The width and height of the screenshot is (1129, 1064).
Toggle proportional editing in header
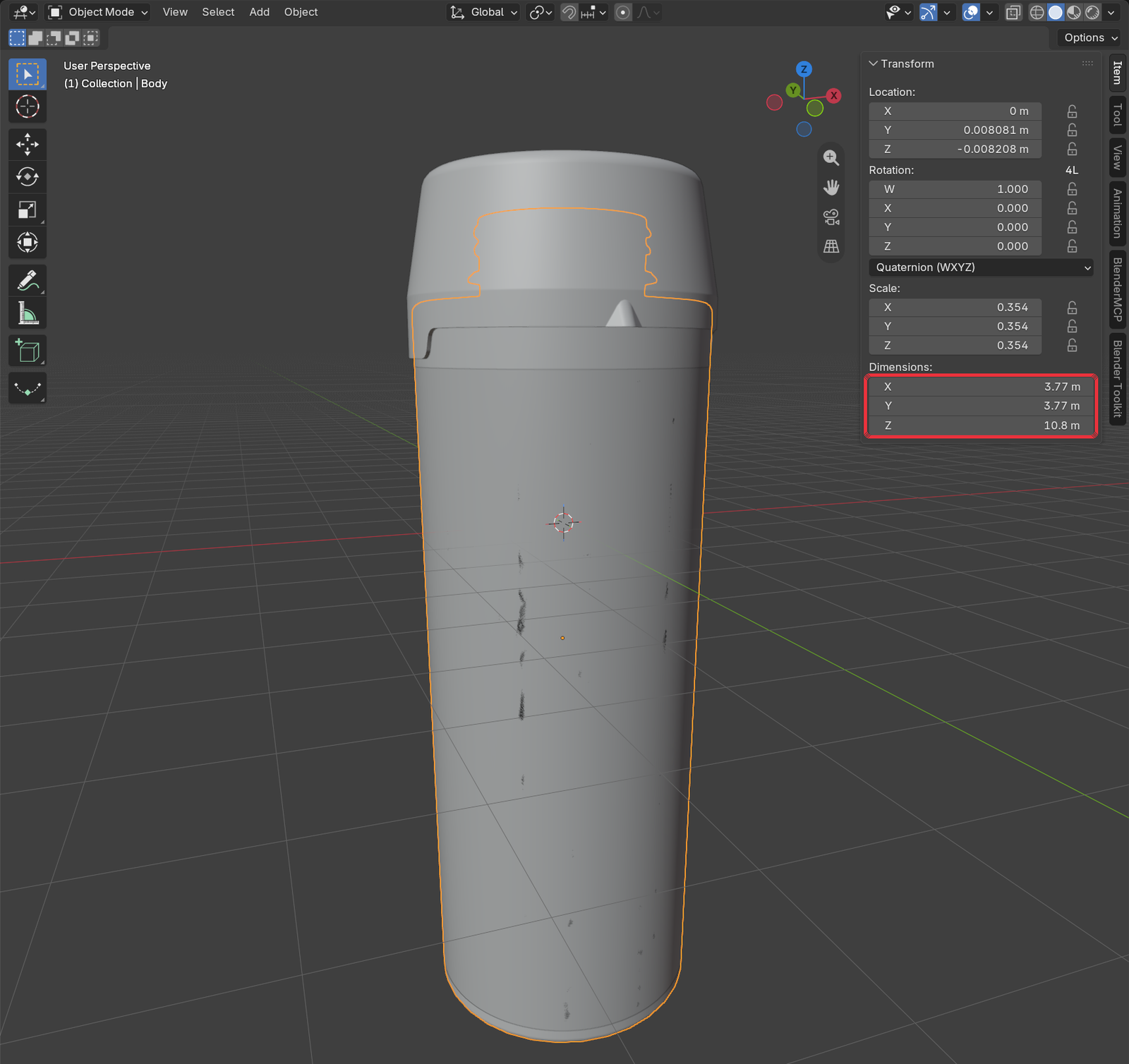pyautogui.click(x=623, y=12)
